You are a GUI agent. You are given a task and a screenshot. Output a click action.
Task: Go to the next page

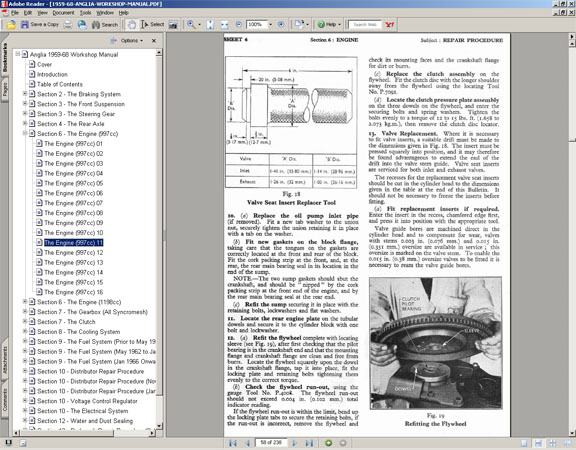coord(294,443)
